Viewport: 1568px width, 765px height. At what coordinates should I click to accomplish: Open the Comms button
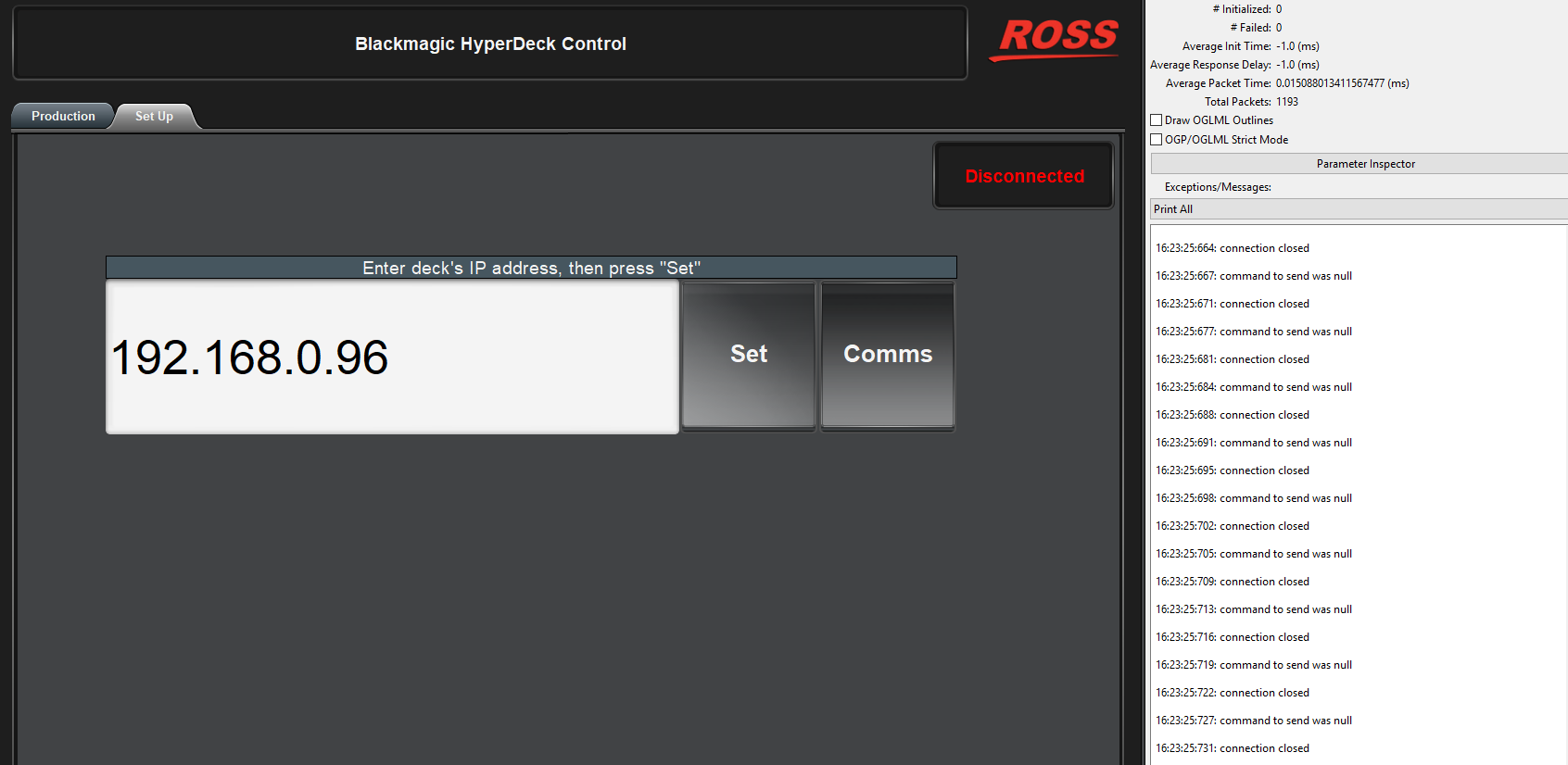point(888,355)
